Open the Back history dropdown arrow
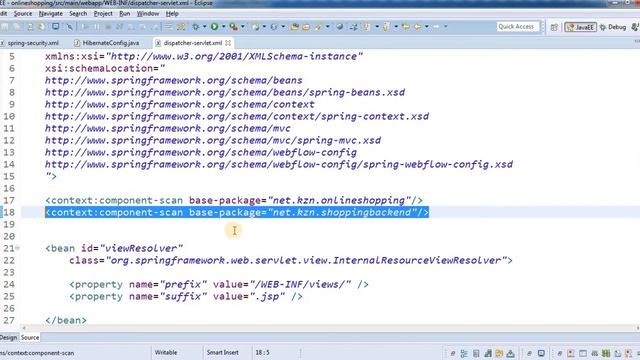The height and width of the screenshot is (360, 640). coord(427,27)
